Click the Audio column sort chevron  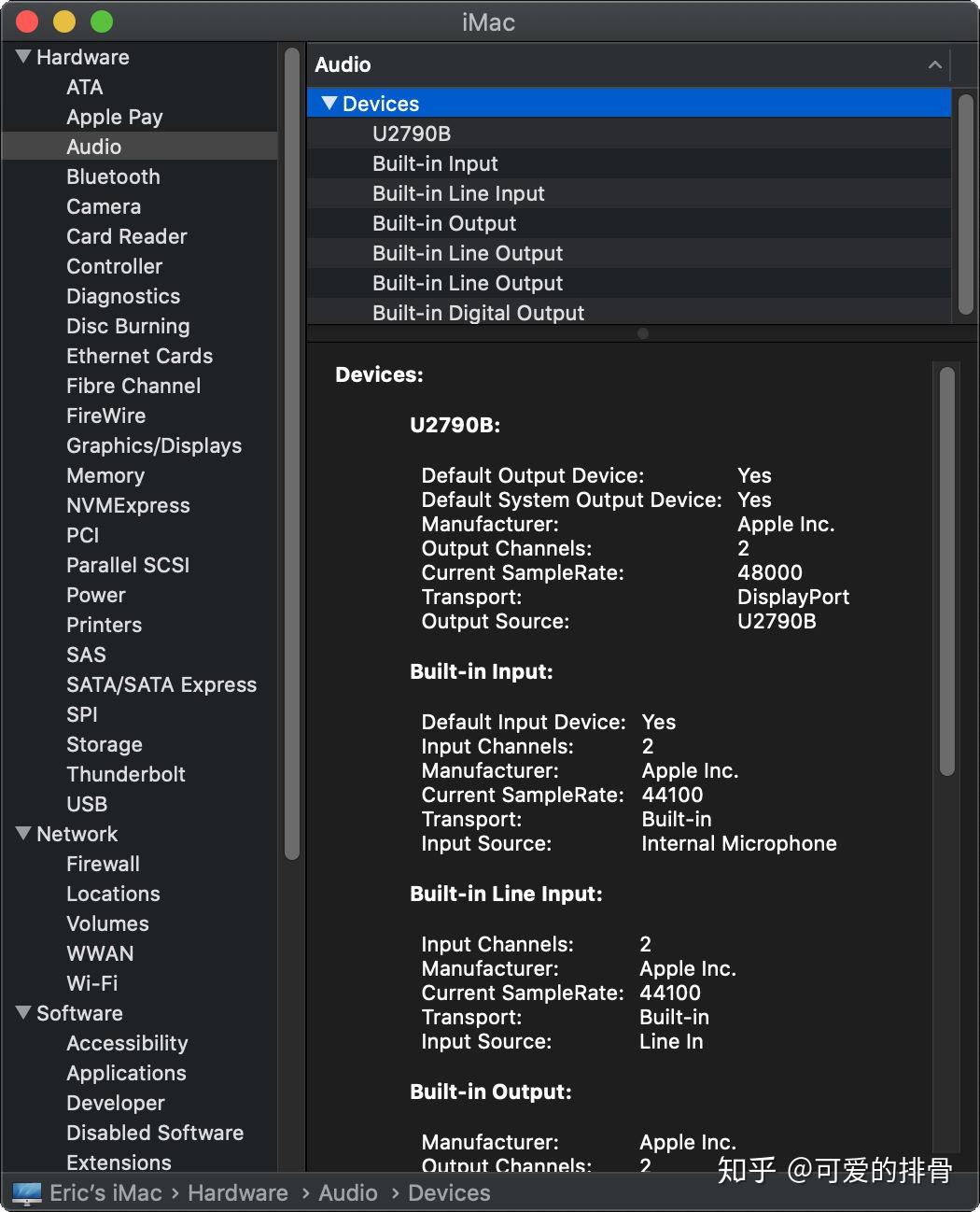click(934, 64)
